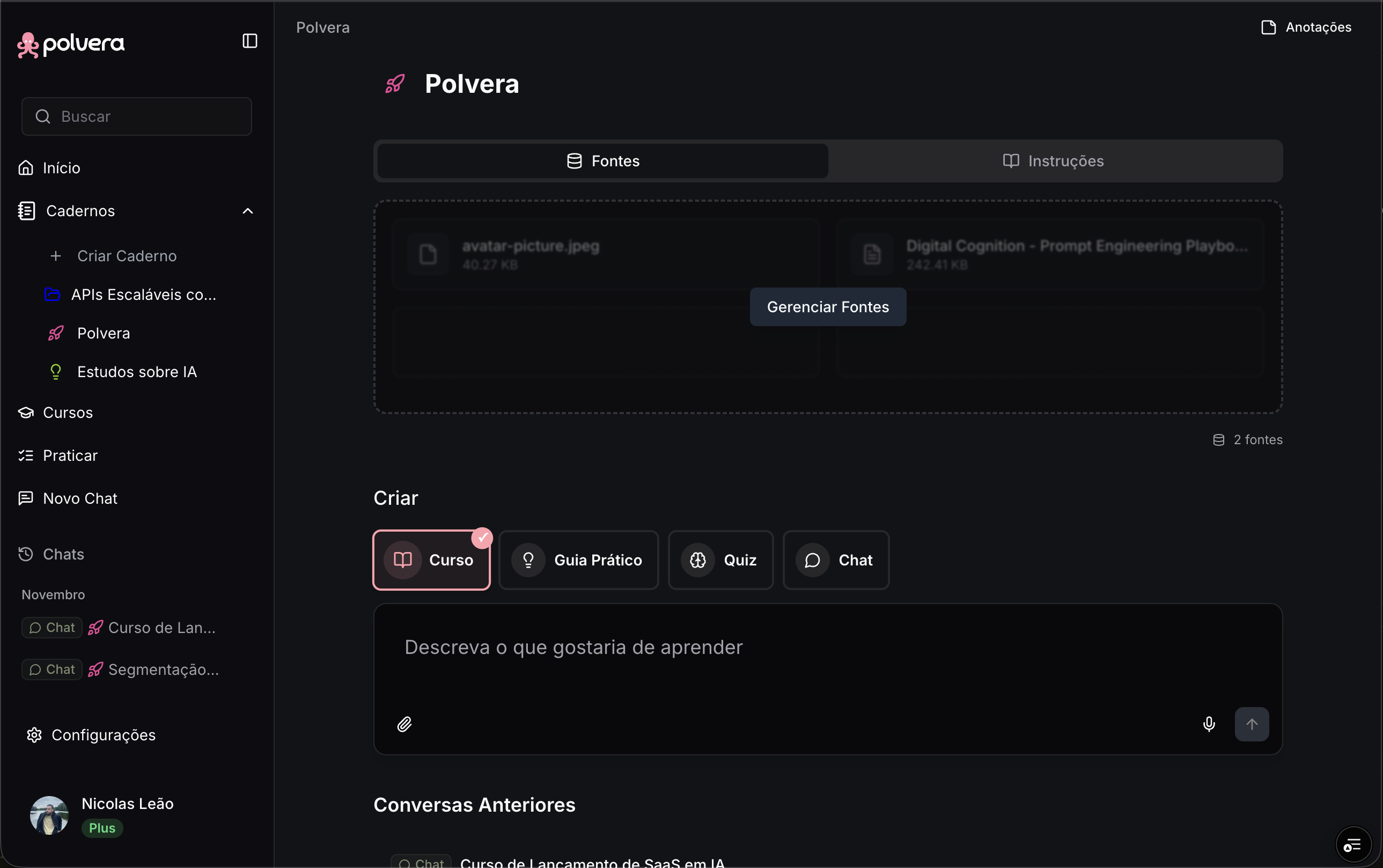Select the Quiz creation option

point(720,560)
